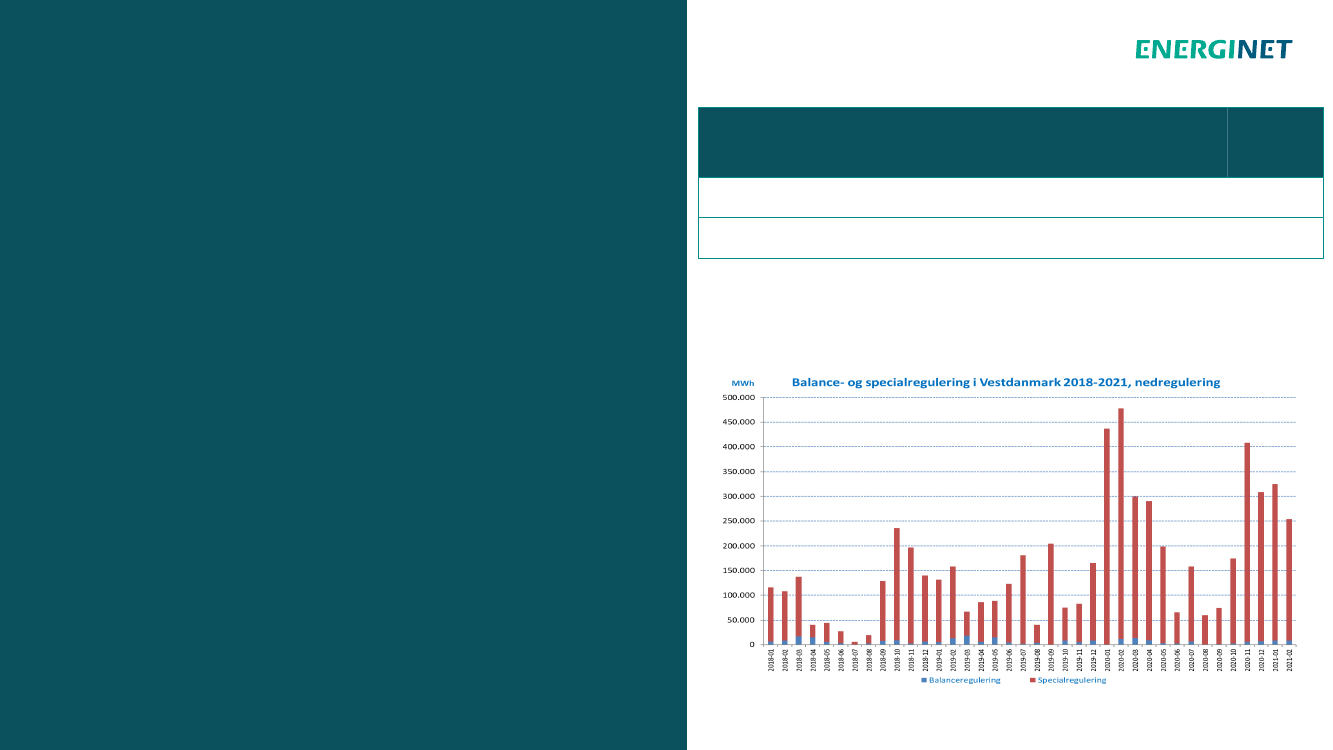Image resolution: width=1333 pixels, height=750 pixels.
Task: Click the narrow right table header cell
Action: (x=1275, y=142)
